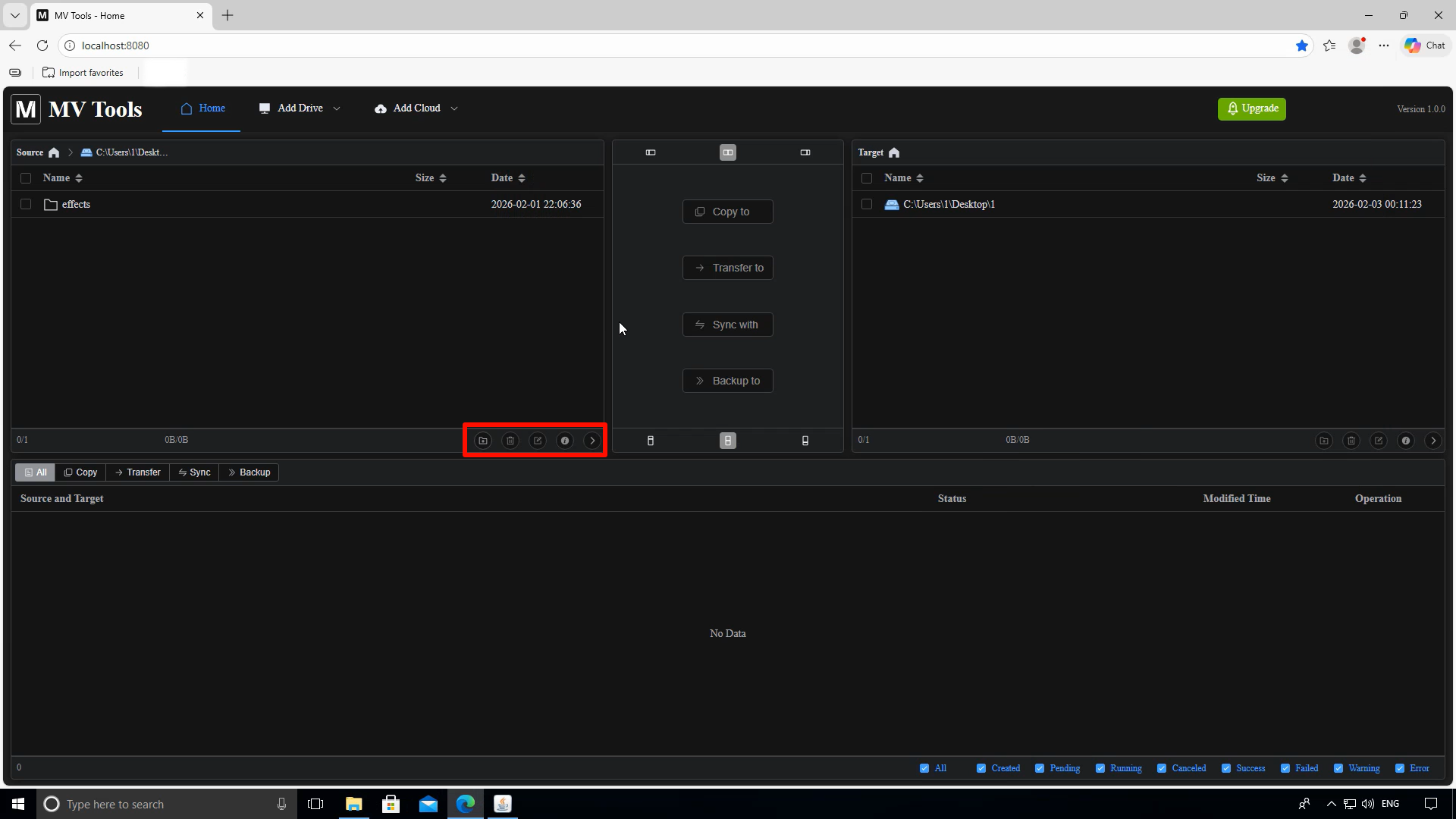
Task: Open the new folder icon under the target panel
Action: (1323, 440)
